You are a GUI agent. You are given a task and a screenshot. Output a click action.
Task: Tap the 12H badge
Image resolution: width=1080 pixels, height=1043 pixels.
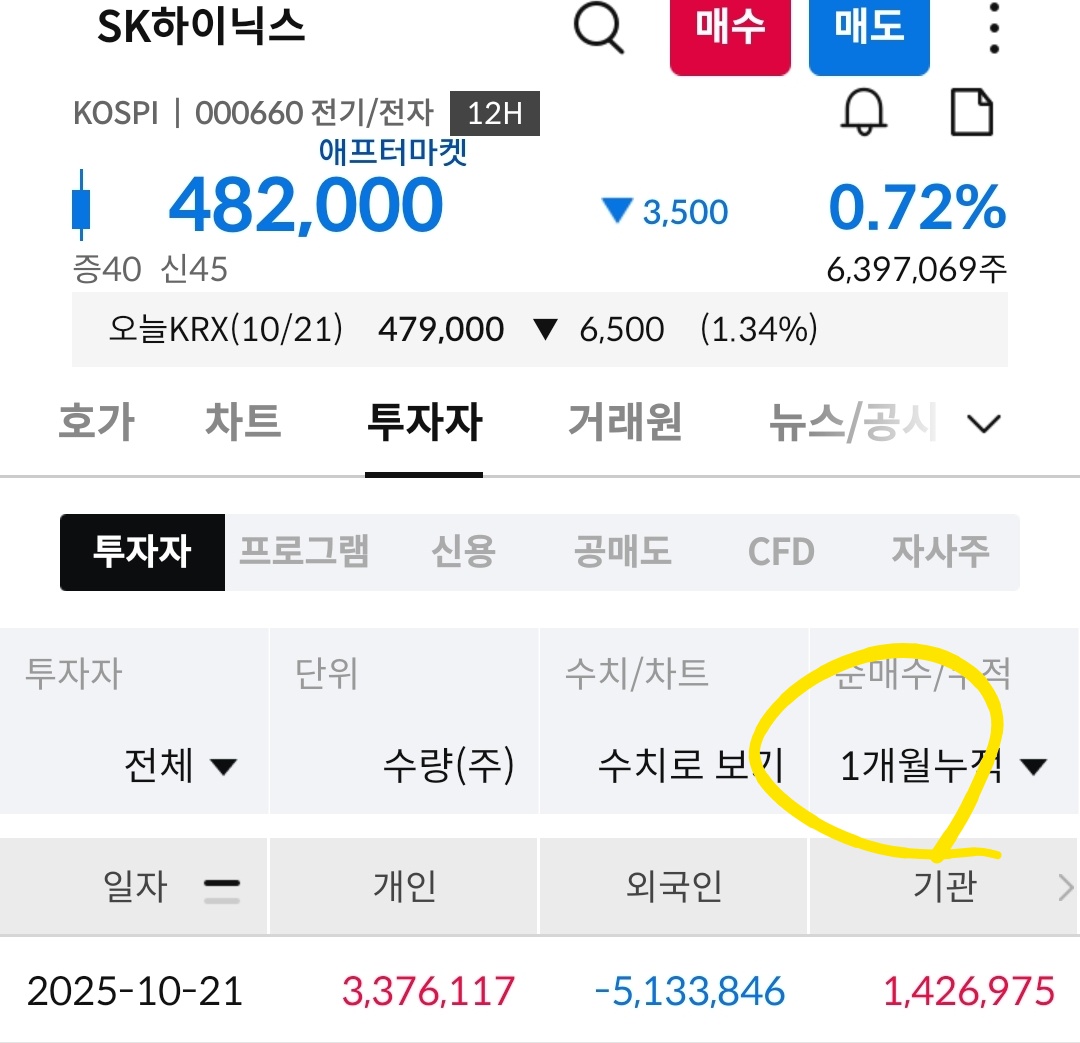click(495, 114)
